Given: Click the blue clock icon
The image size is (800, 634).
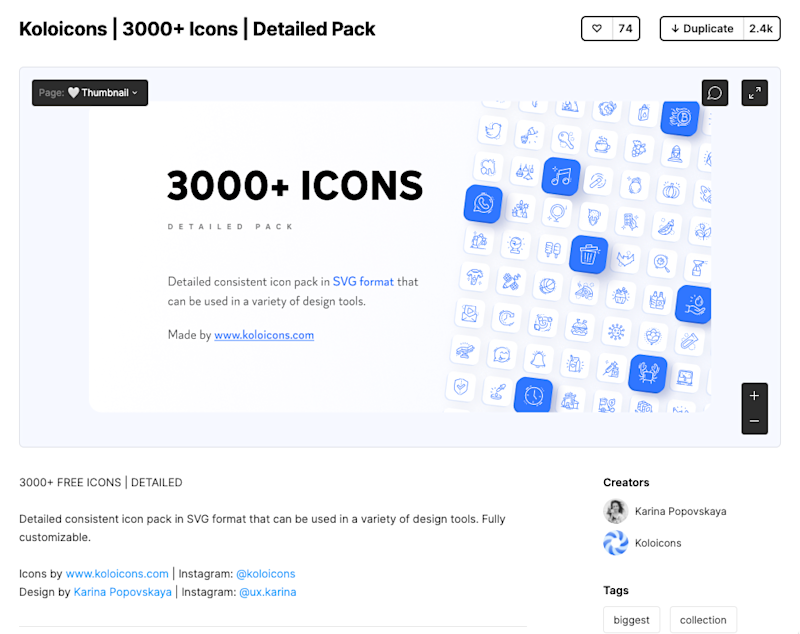Looking at the screenshot, I should pyautogui.click(x=533, y=395).
